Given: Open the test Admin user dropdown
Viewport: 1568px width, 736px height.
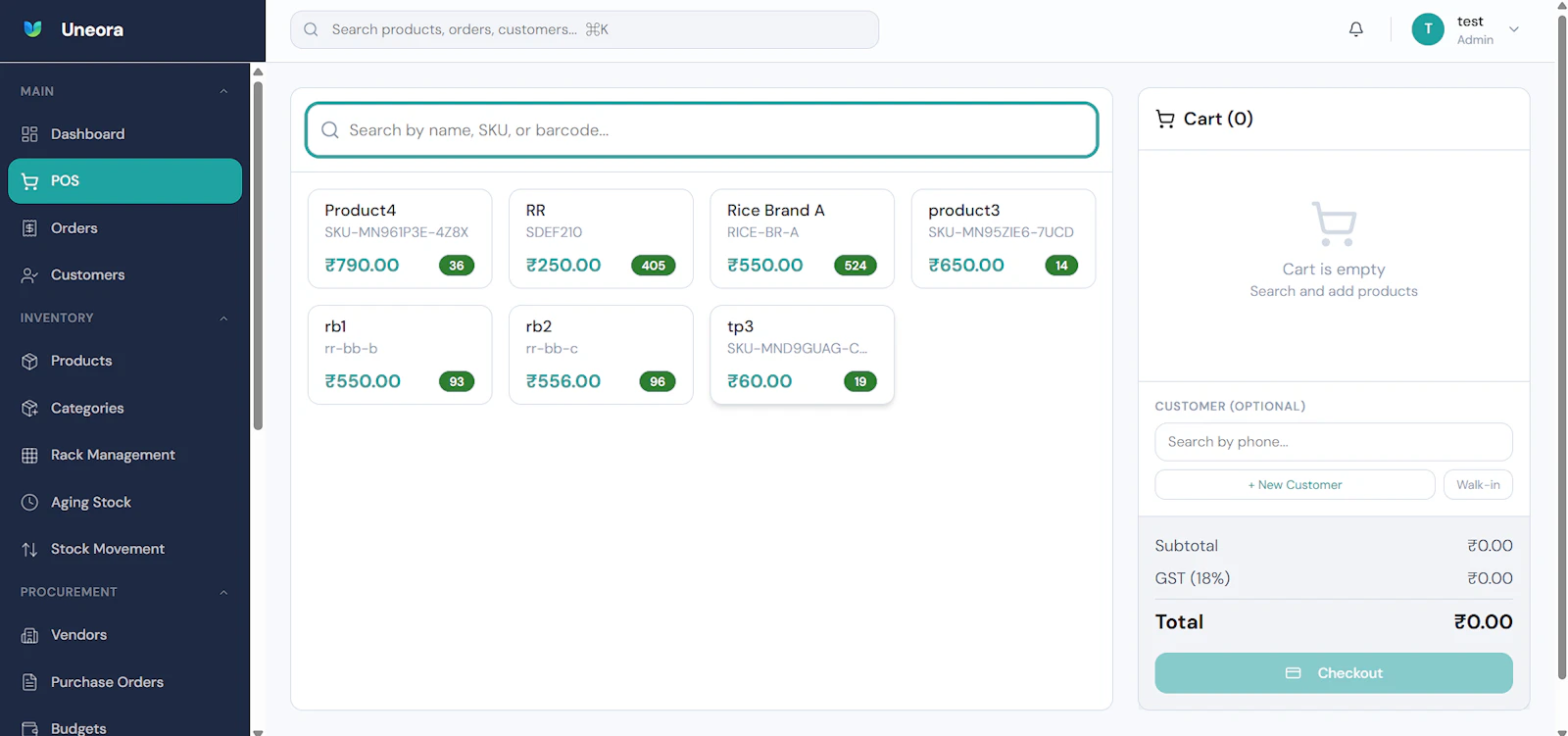Looking at the screenshot, I should [1466, 29].
